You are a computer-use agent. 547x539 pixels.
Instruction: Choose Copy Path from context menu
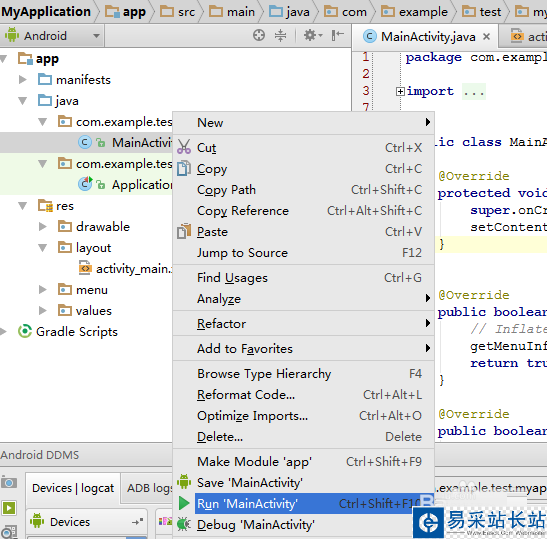(304, 189)
